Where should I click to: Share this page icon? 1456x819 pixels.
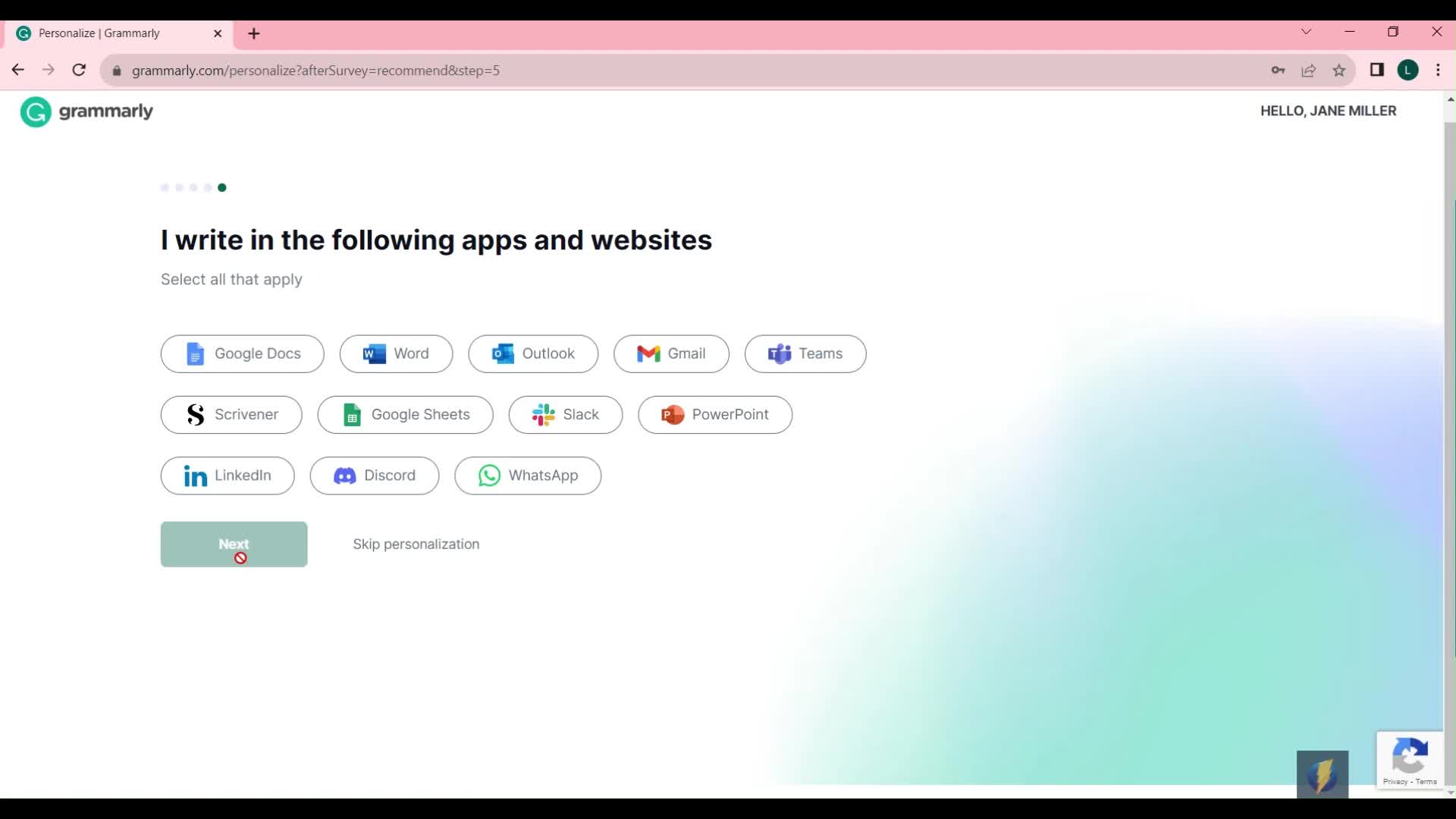pos(1308,71)
